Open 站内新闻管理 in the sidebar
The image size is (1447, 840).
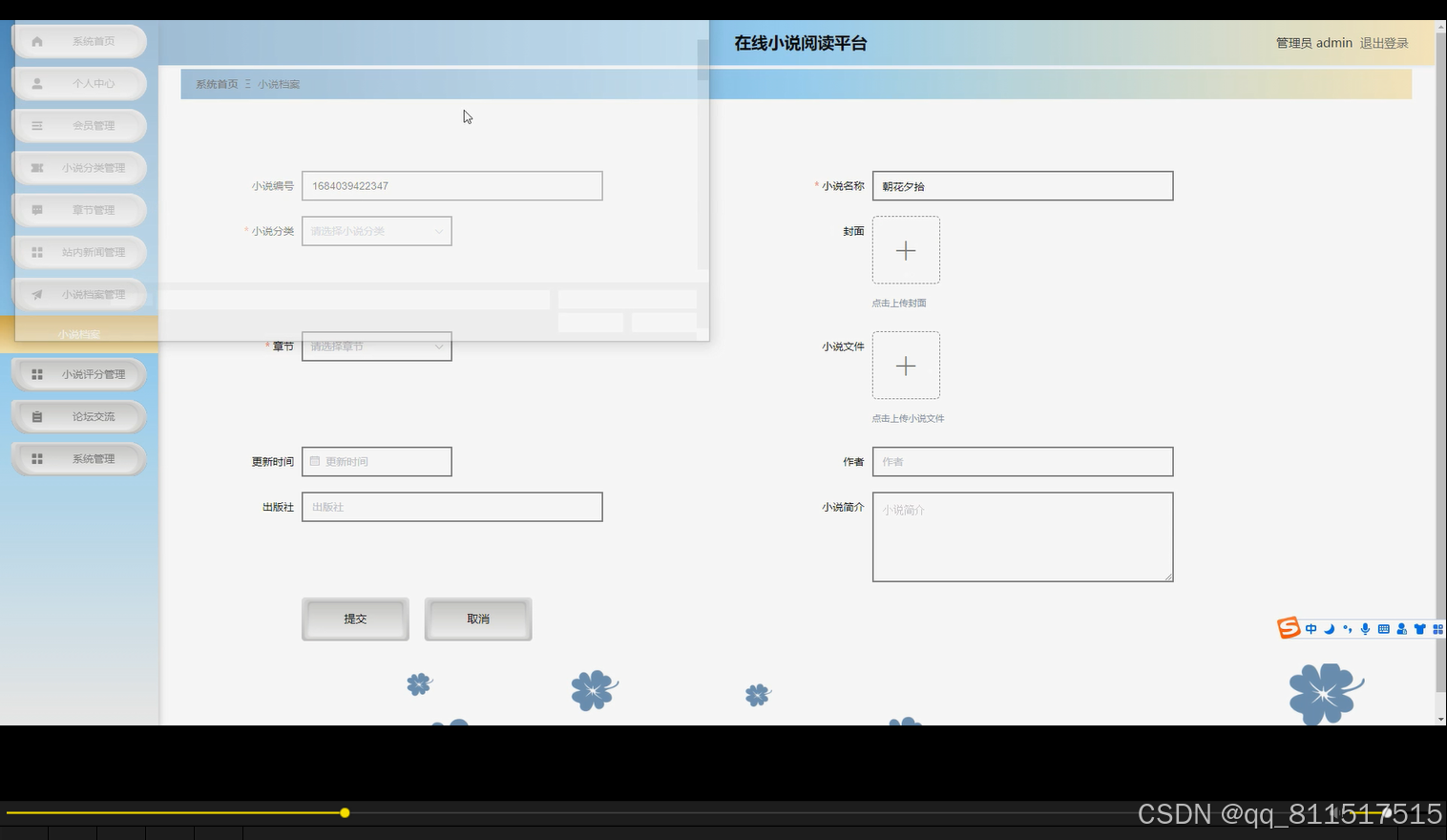point(79,252)
